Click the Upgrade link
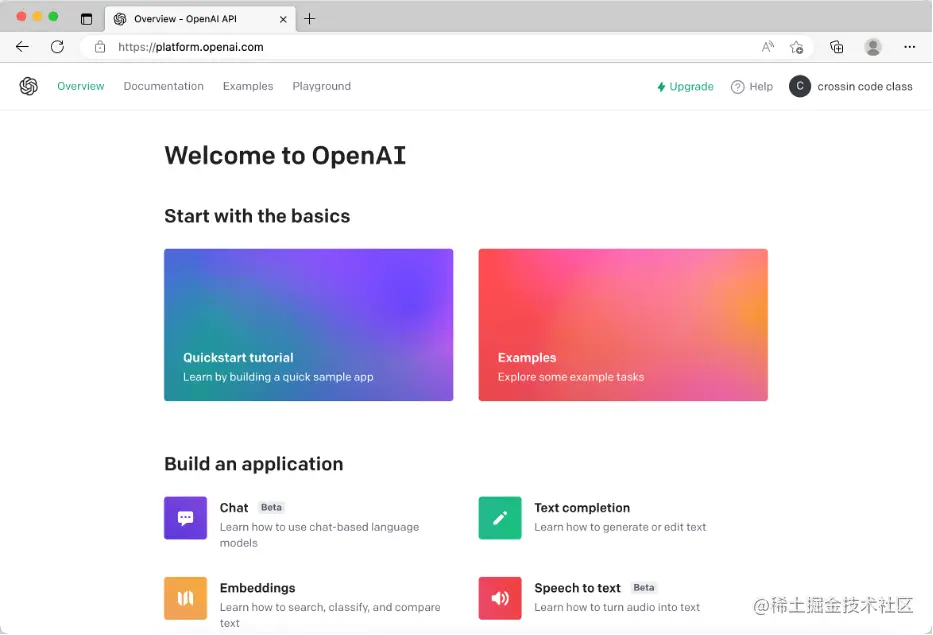The height and width of the screenshot is (635, 933). tap(685, 87)
